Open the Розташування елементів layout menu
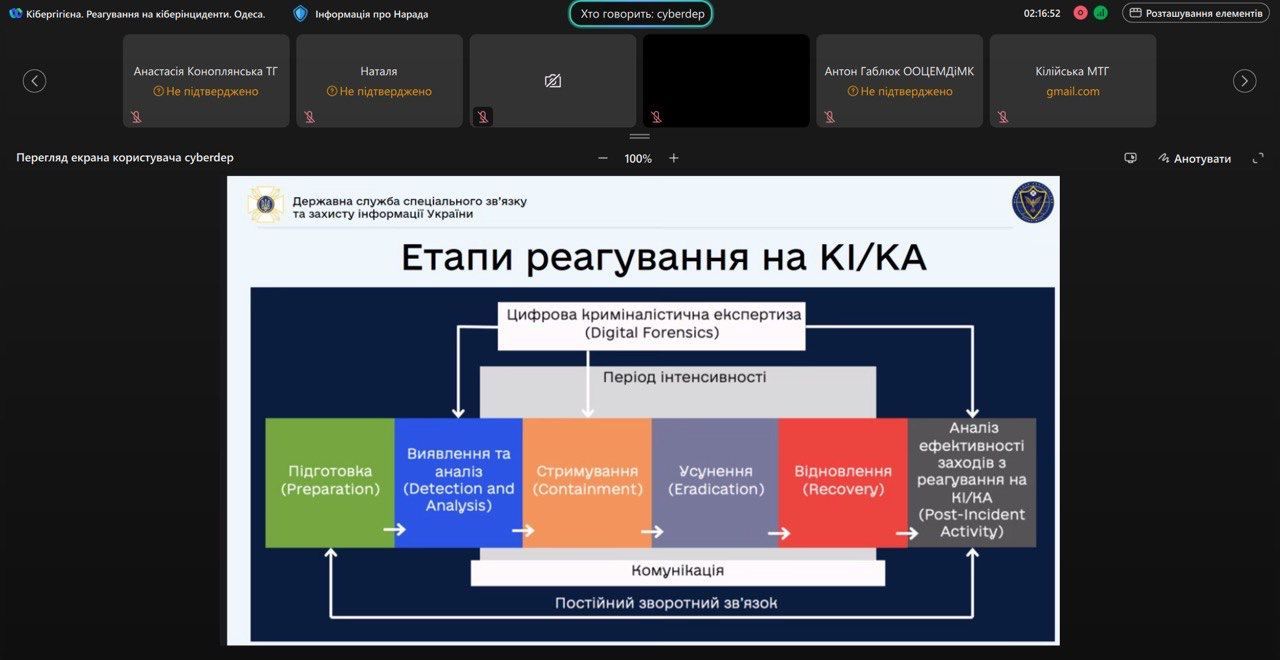This screenshot has width=1280, height=660. coord(1197,13)
